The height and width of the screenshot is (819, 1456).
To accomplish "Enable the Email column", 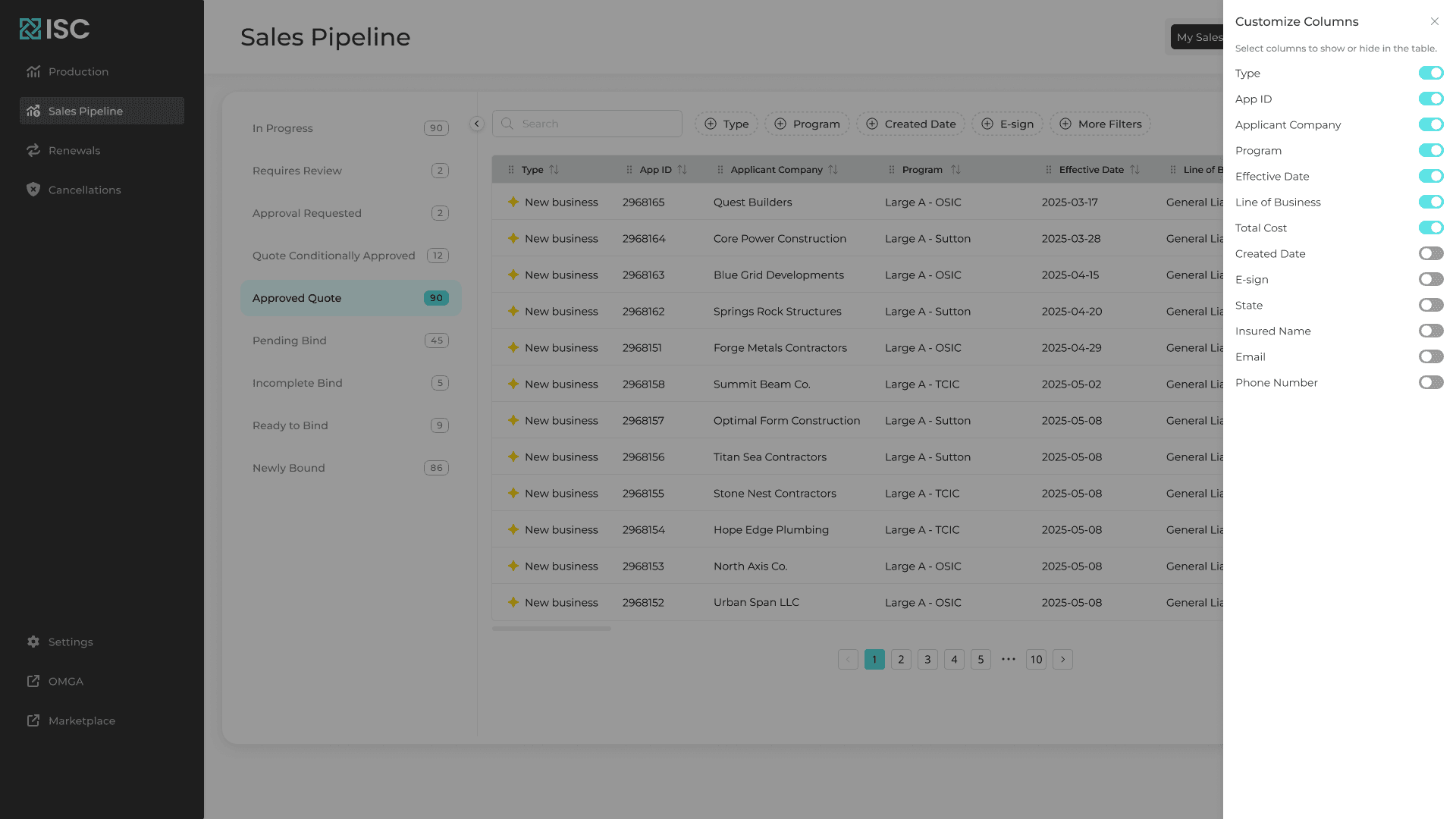I will [x=1431, y=356].
